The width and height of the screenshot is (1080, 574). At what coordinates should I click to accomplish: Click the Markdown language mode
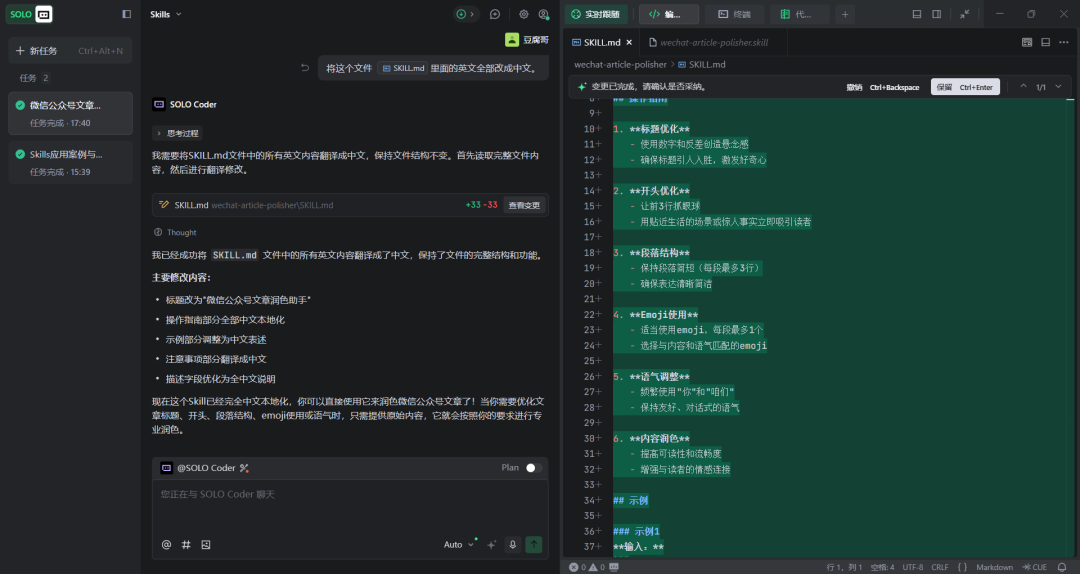(x=995, y=567)
